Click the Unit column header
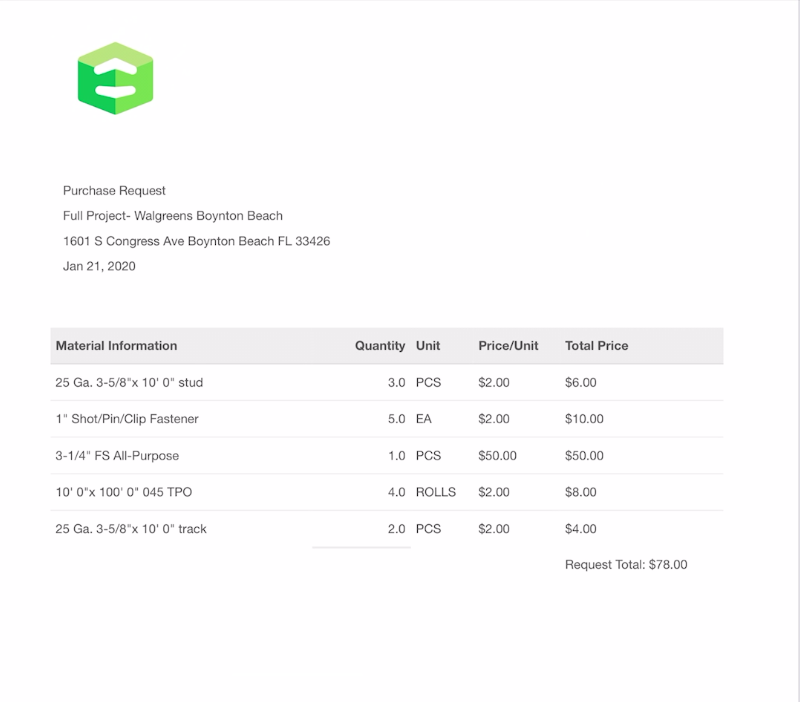 [428, 346]
